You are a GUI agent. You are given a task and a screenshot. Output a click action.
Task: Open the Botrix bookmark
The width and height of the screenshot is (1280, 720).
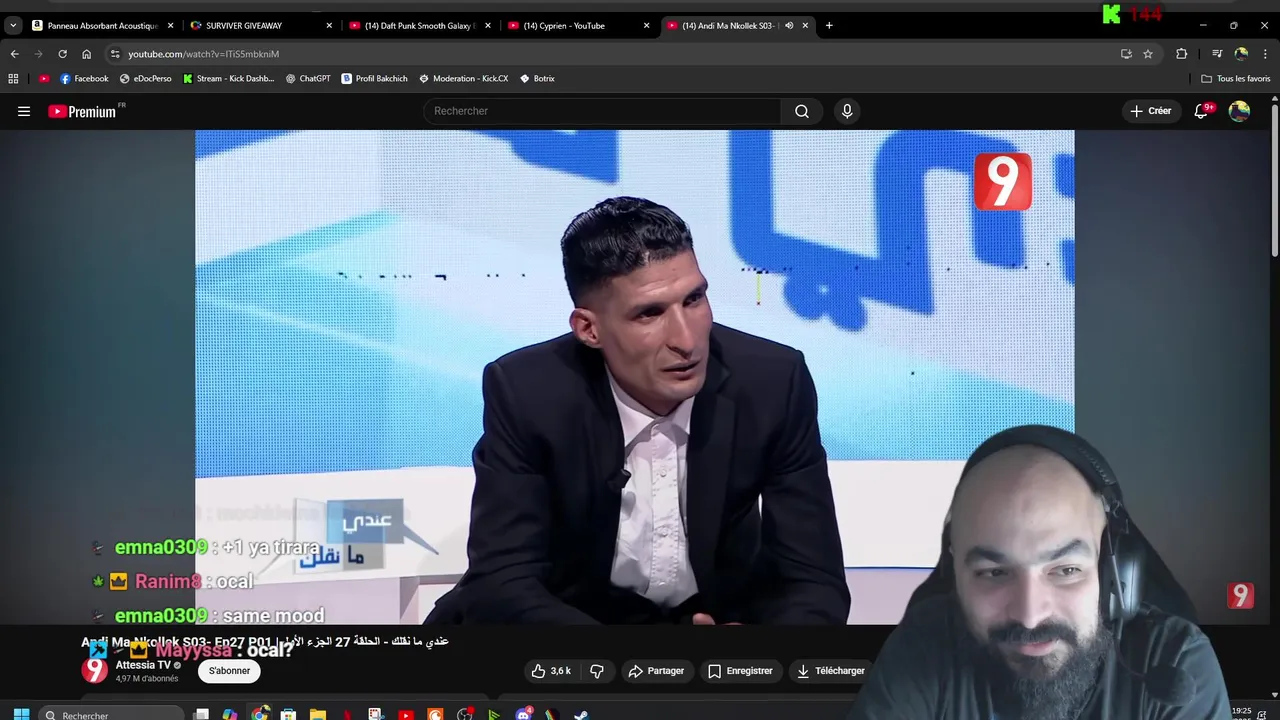(x=537, y=78)
